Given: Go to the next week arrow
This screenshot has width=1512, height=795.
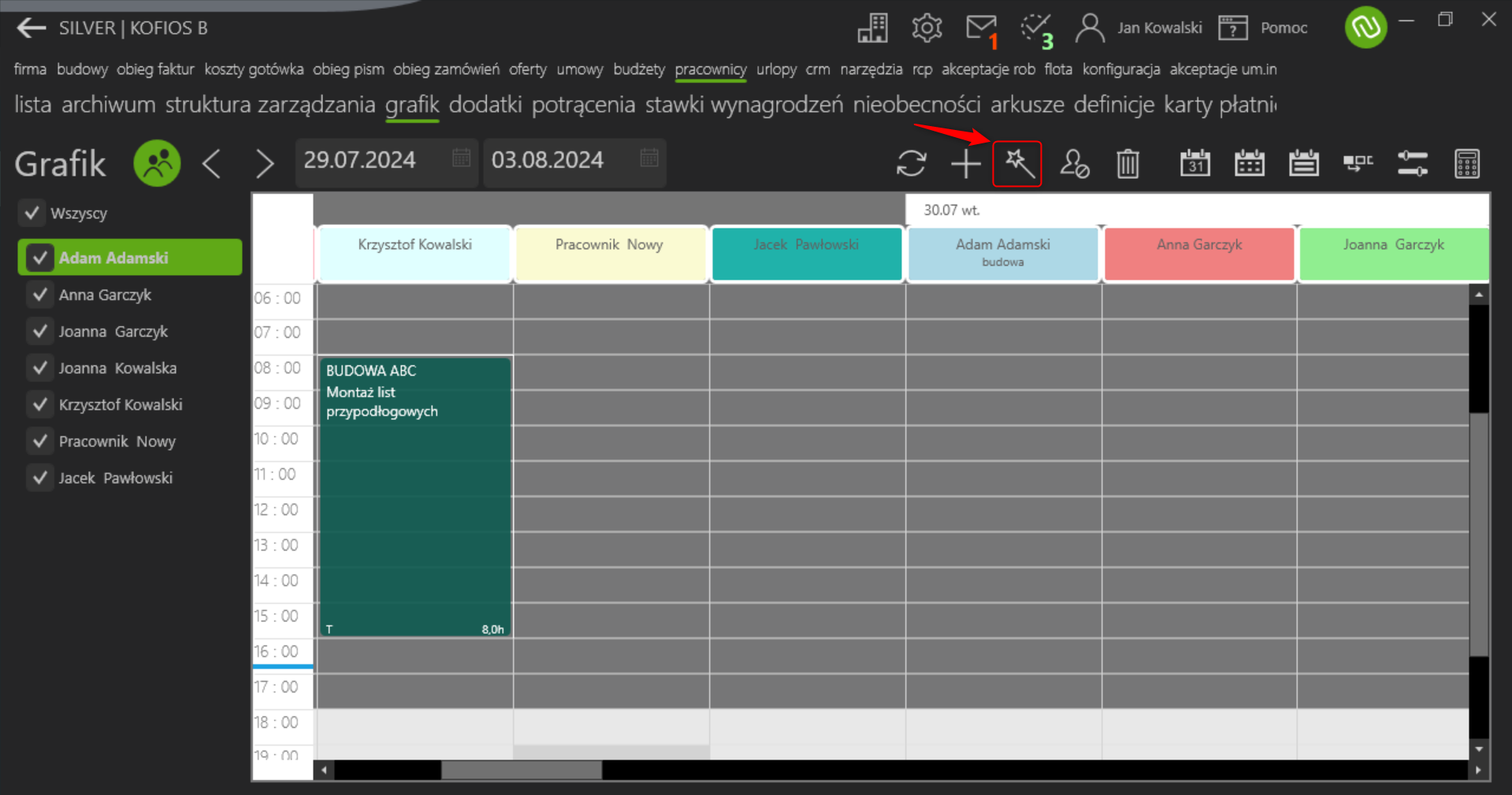Looking at the screenshot, I should [265, 164].
